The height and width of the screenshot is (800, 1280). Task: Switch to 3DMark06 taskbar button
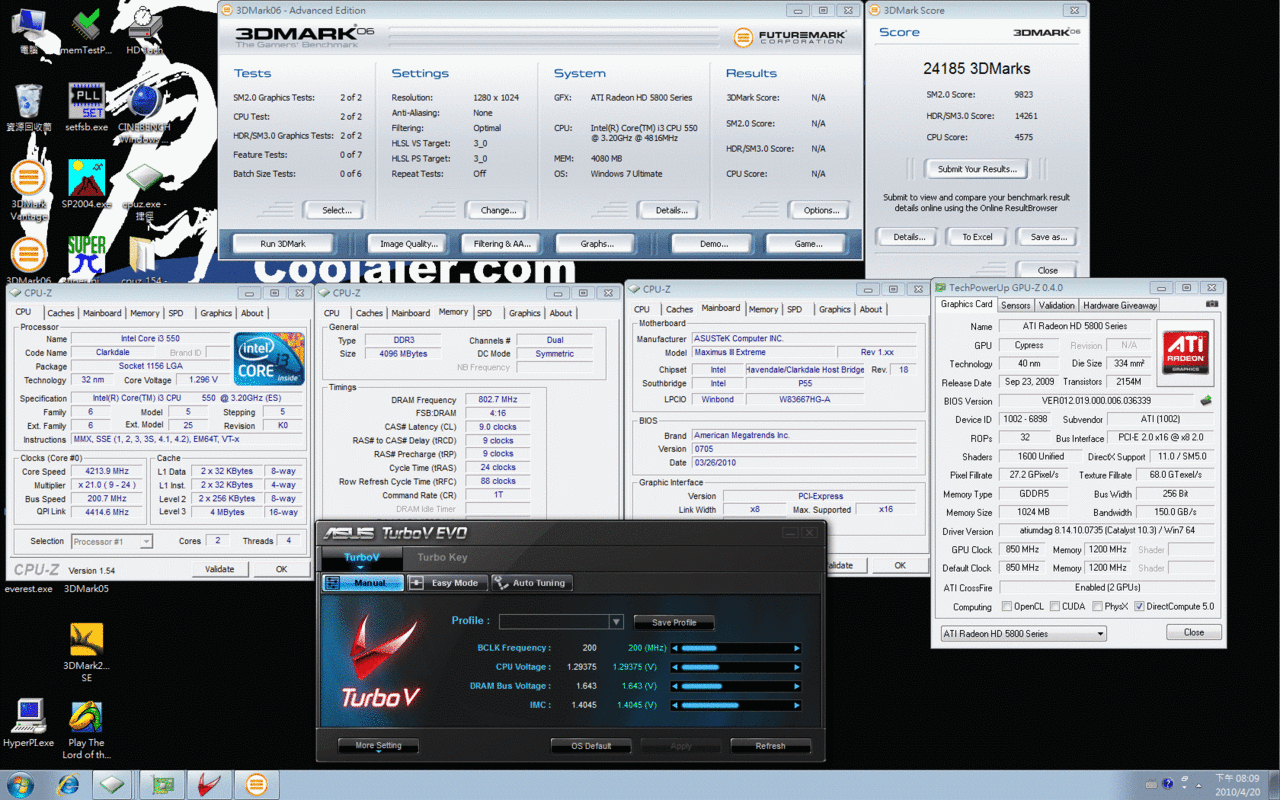(x=256, y=785)
